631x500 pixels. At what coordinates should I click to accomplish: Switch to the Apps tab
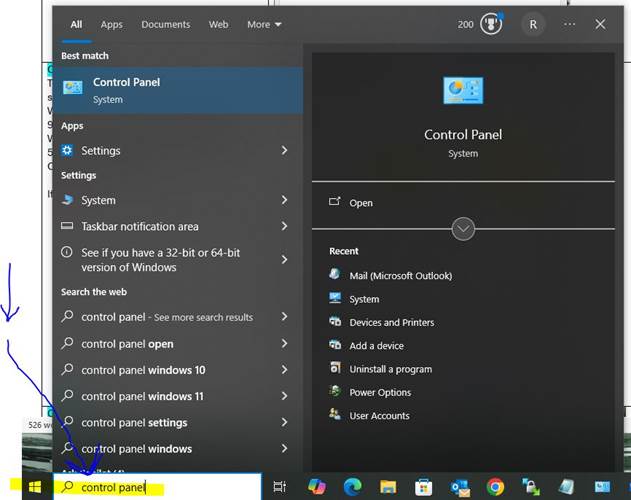(111, 25)
